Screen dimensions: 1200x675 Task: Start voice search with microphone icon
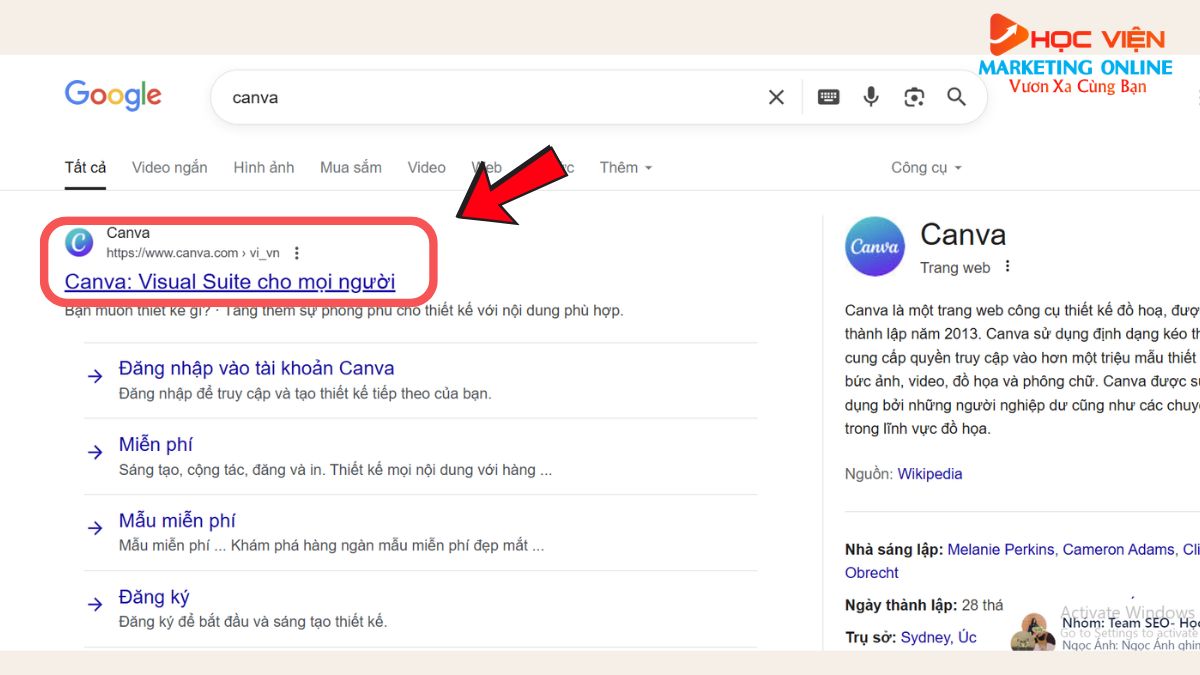[871, 97]
